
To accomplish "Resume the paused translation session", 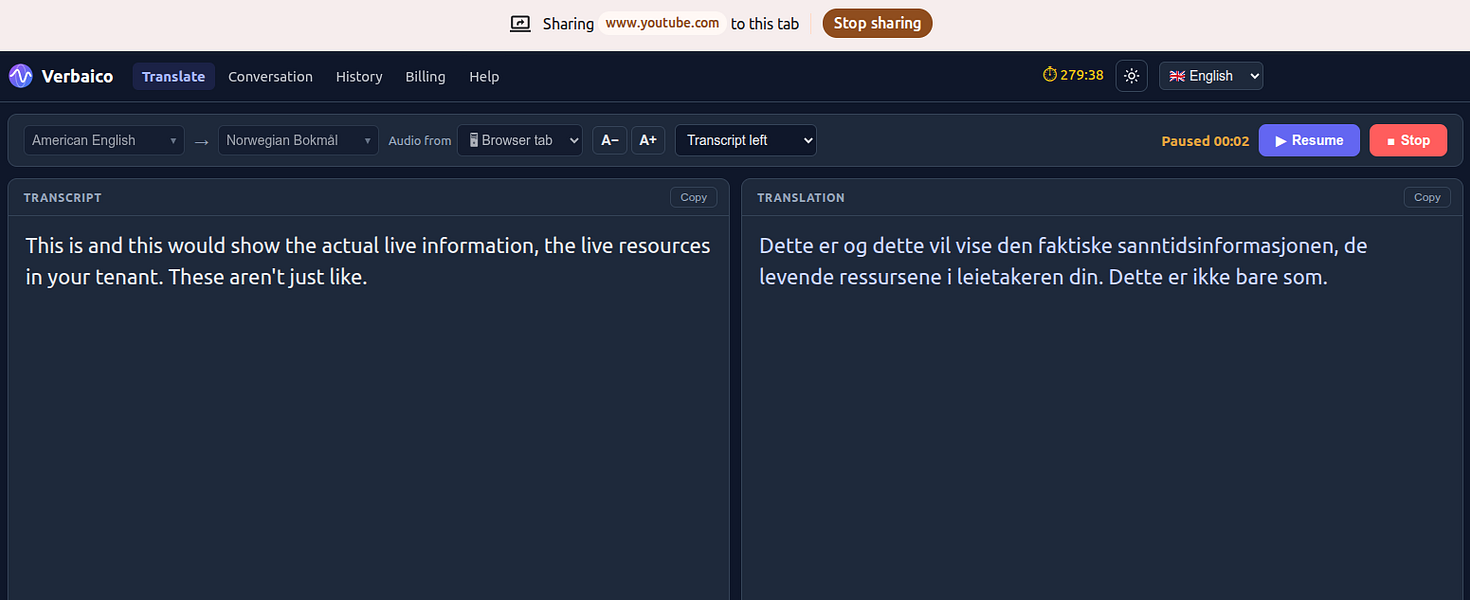I will click(1309, 140).
